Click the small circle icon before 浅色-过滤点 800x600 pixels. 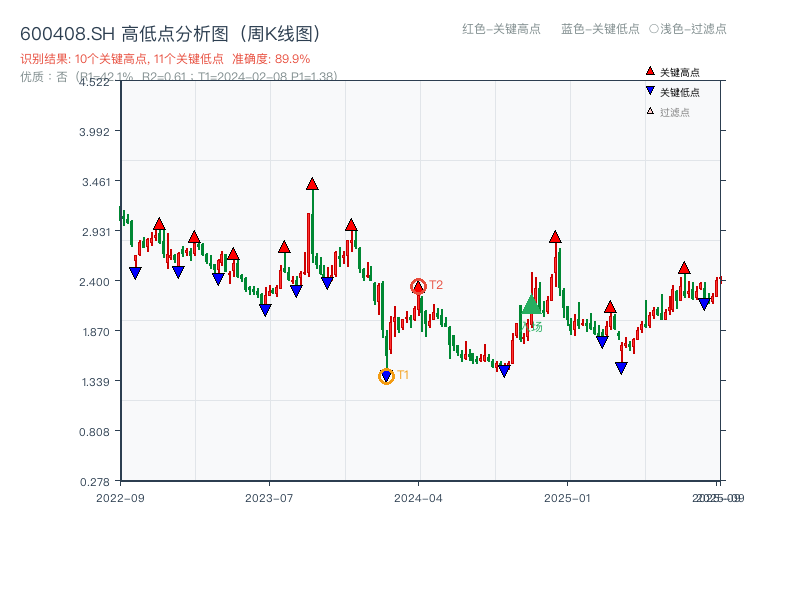[654, 29]
